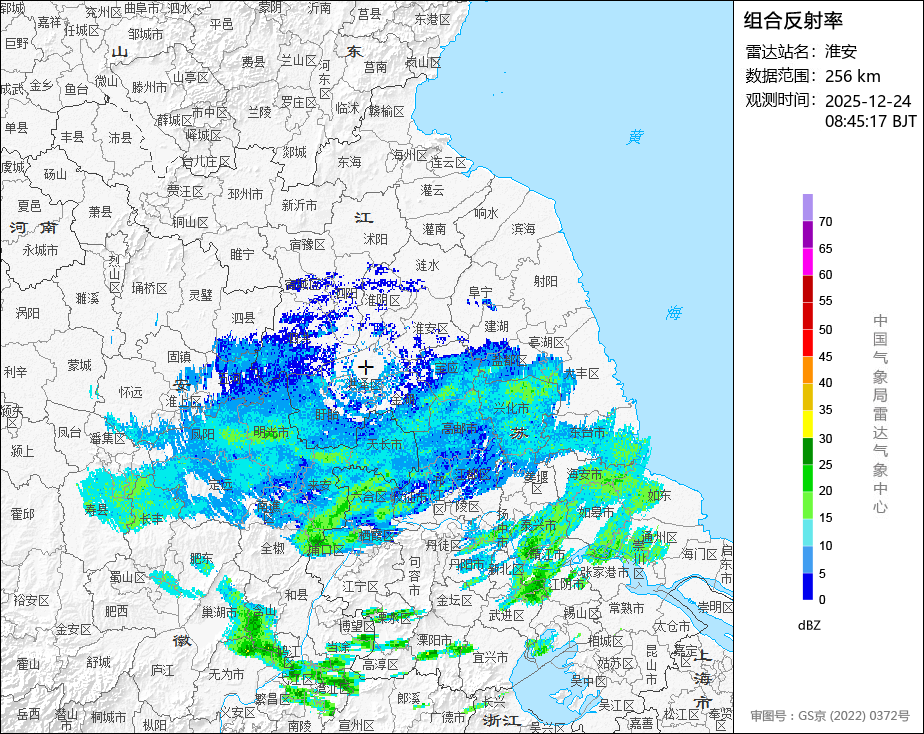Click the 无为市 label on the map

click(226, 674)
